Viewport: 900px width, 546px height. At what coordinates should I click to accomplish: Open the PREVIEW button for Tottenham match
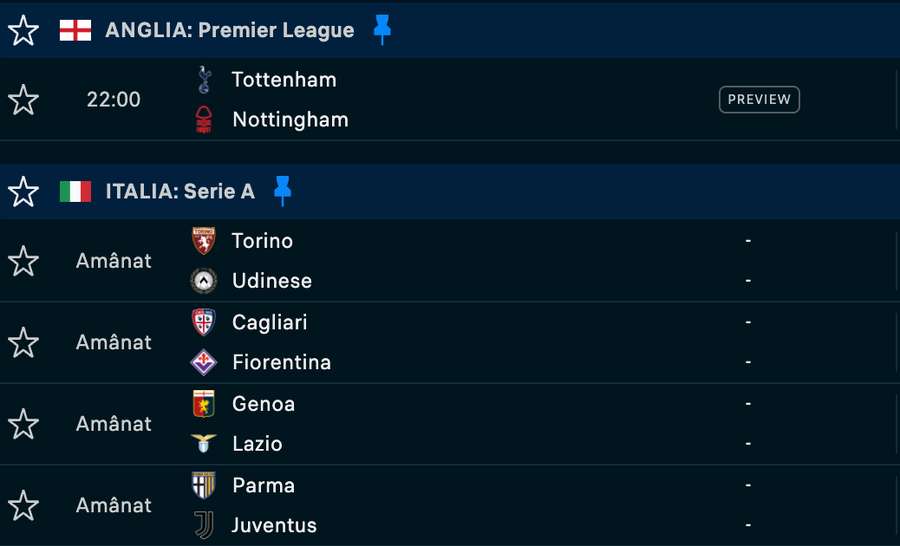759,99
